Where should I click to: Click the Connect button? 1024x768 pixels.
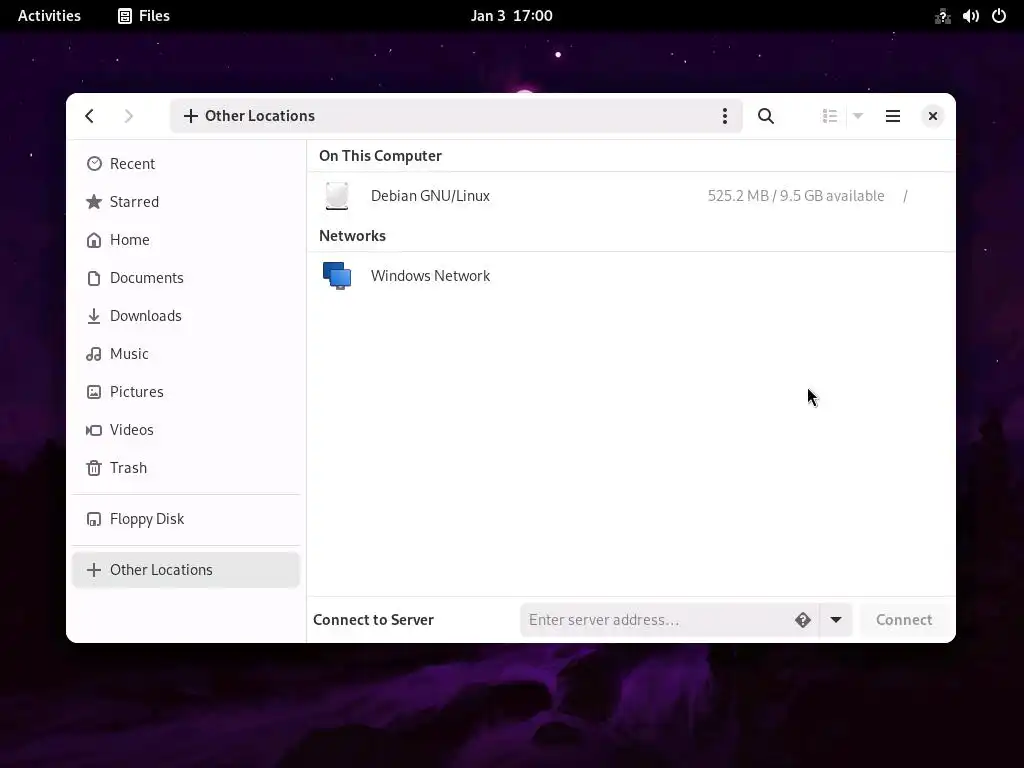point(904,620)
